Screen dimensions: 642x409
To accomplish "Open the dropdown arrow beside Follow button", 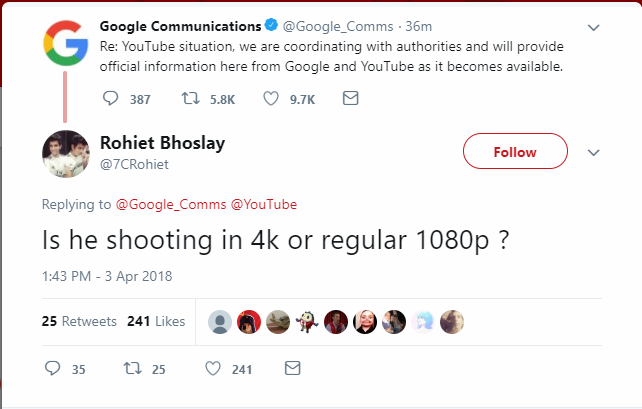I will click(593, 153).
